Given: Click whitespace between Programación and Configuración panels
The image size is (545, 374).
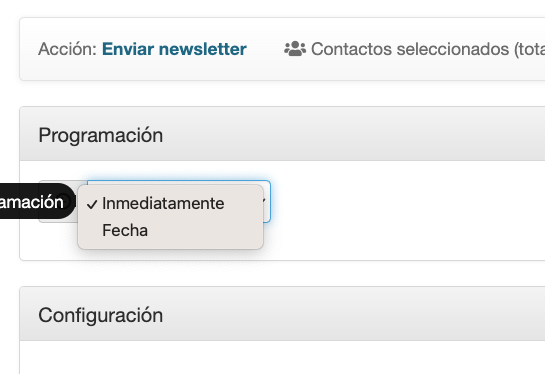Looking at the screenshot, I should [278, 273].
